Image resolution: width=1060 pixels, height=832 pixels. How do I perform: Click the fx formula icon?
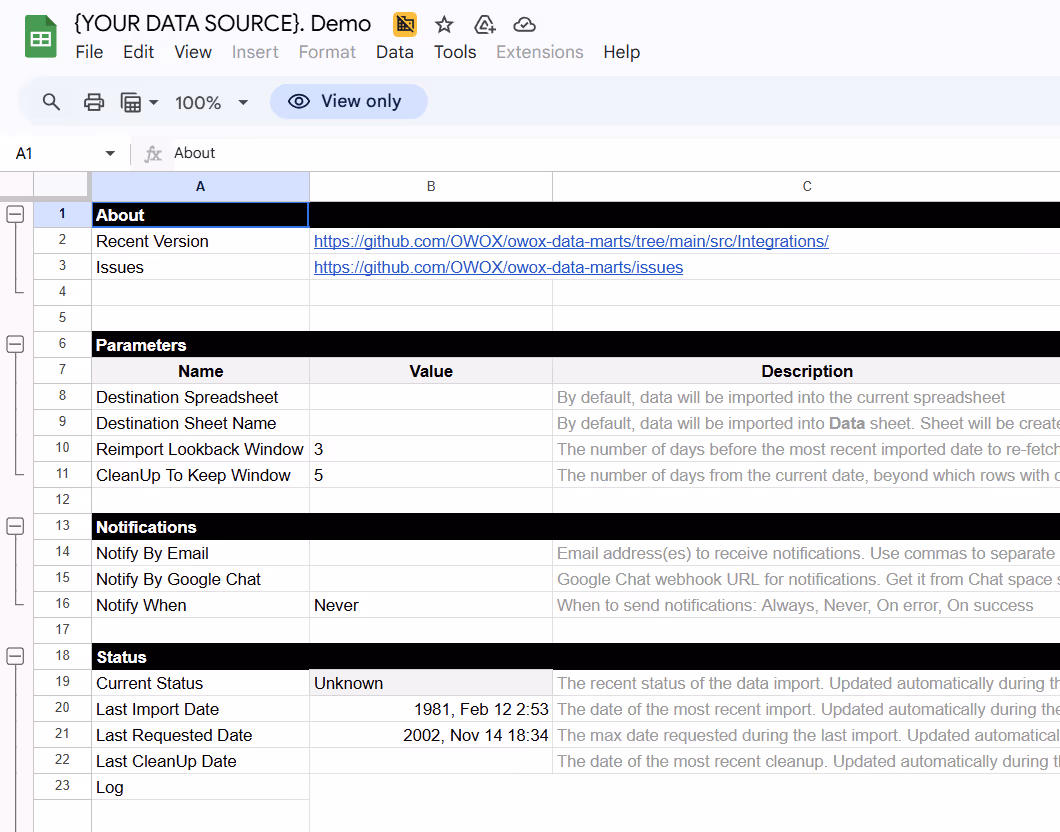click(153, 153)
